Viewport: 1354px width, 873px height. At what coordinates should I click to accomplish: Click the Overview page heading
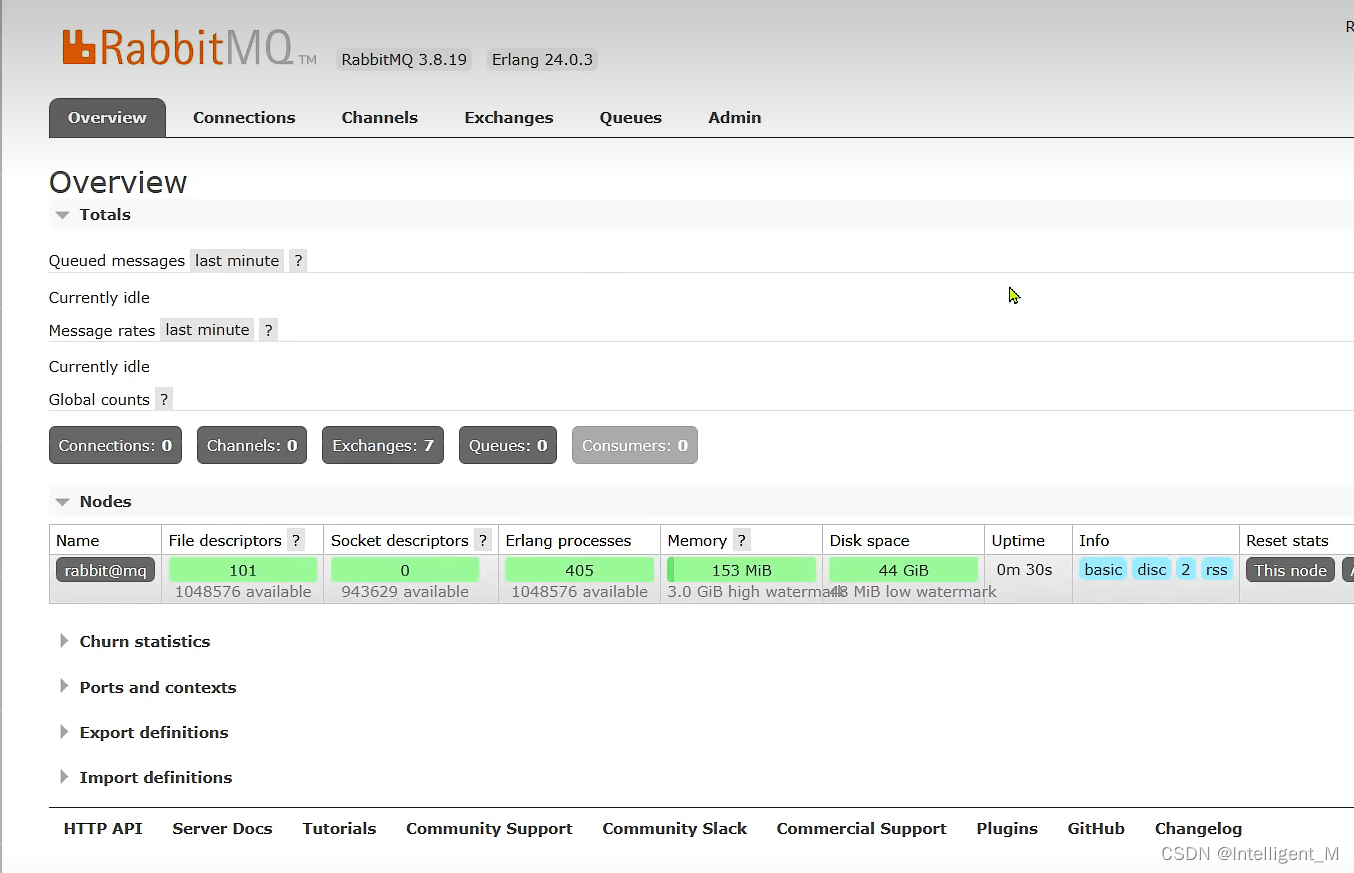coord(118,182)
